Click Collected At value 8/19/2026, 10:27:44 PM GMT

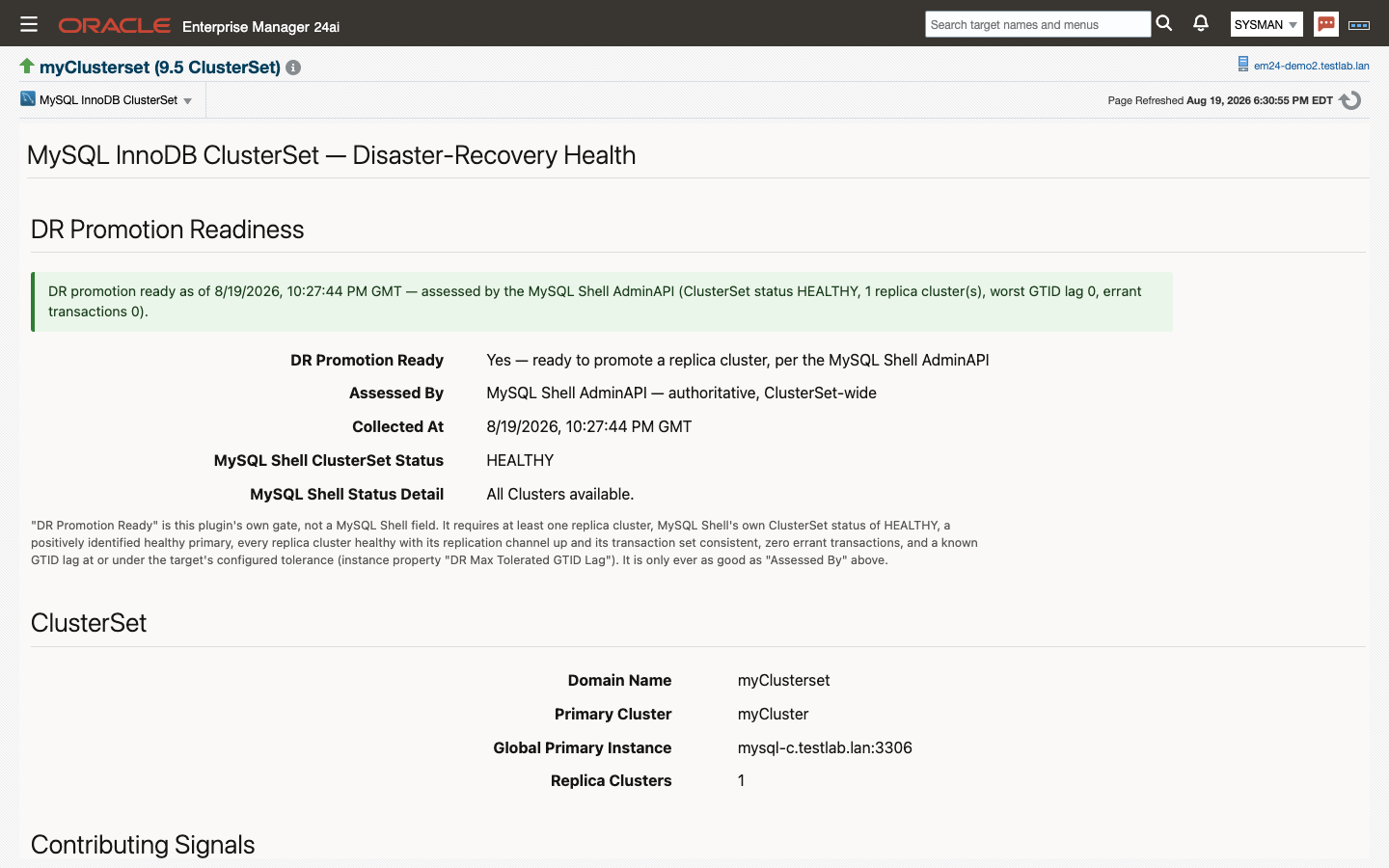(x=589, y=427)
